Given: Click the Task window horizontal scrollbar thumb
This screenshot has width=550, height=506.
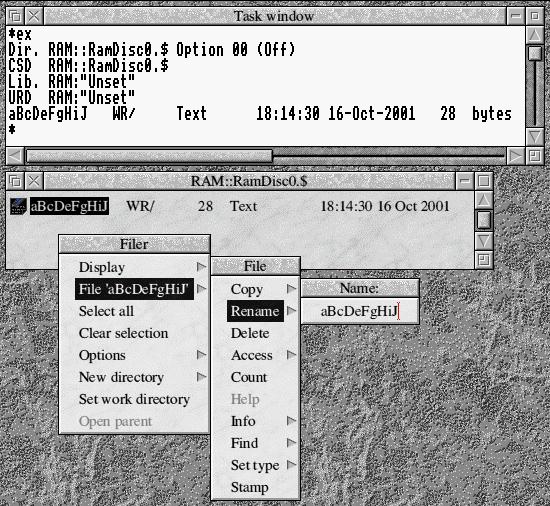Looking at the screenshot, I should point(149,156).
